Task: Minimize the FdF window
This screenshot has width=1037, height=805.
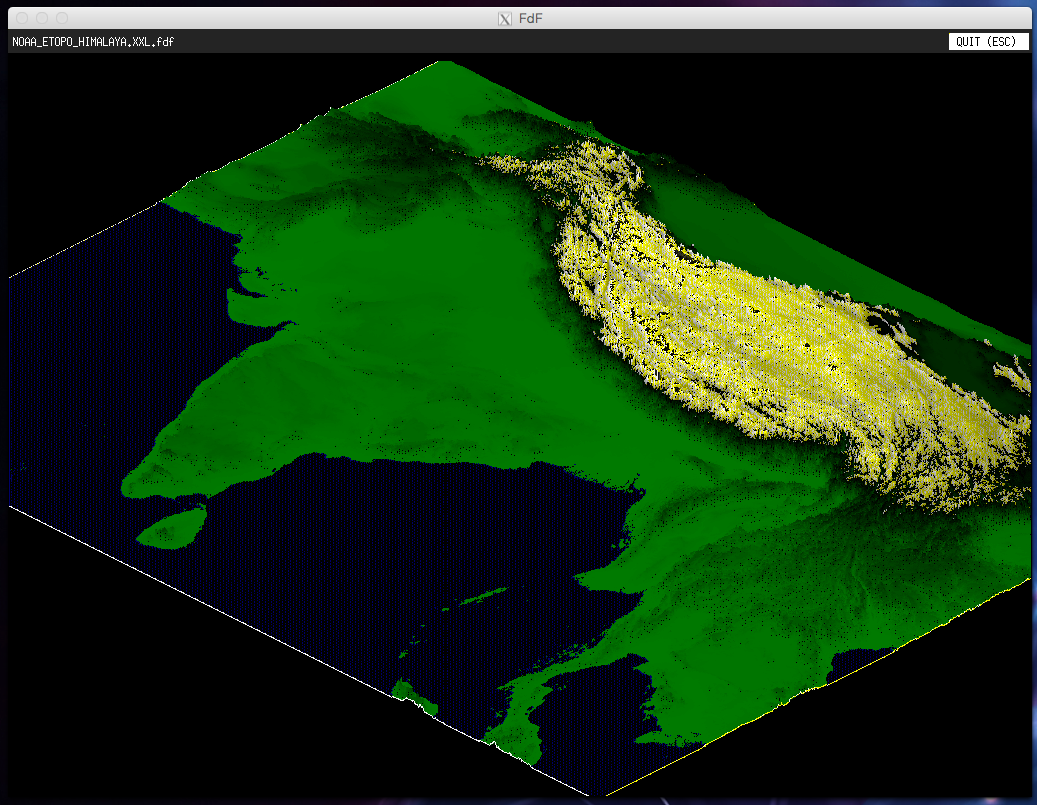Action: click(x=42, y=18)
